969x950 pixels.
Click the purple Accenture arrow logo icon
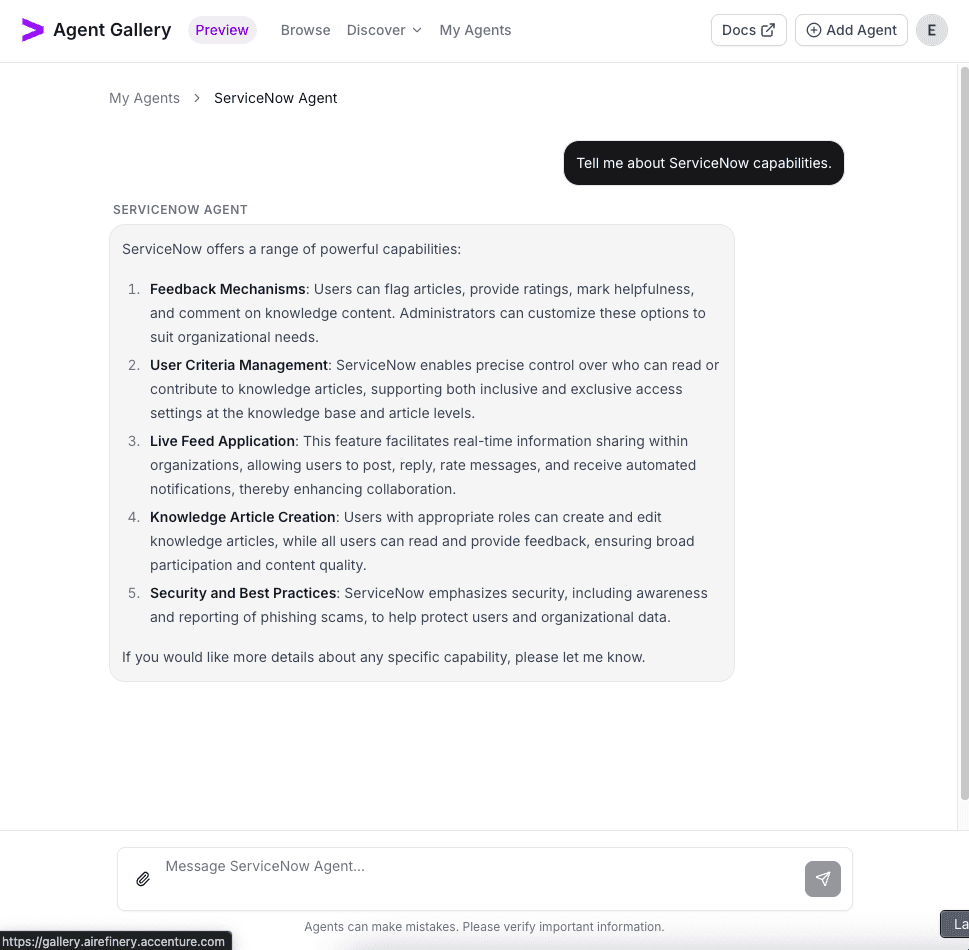tap(32, 30)
